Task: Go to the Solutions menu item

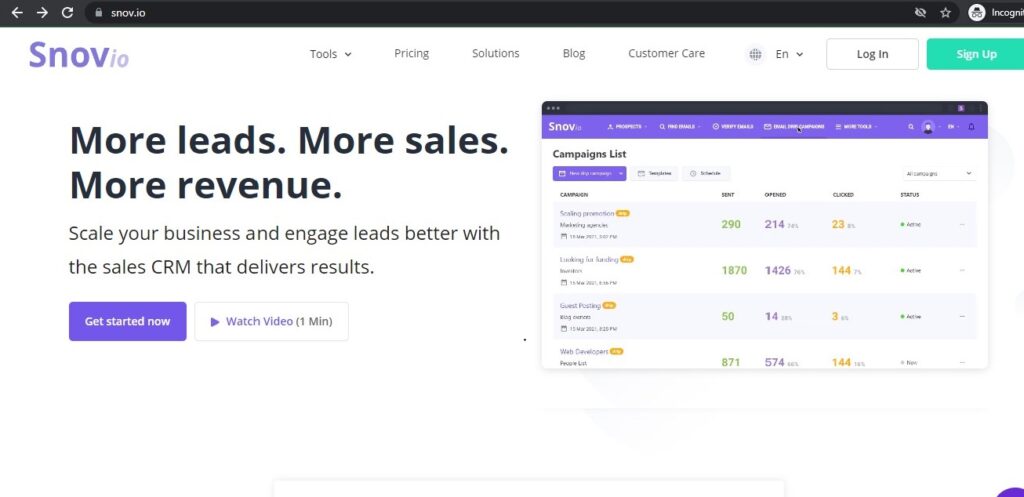Action: pyautogui.click(x=496, y=54)
